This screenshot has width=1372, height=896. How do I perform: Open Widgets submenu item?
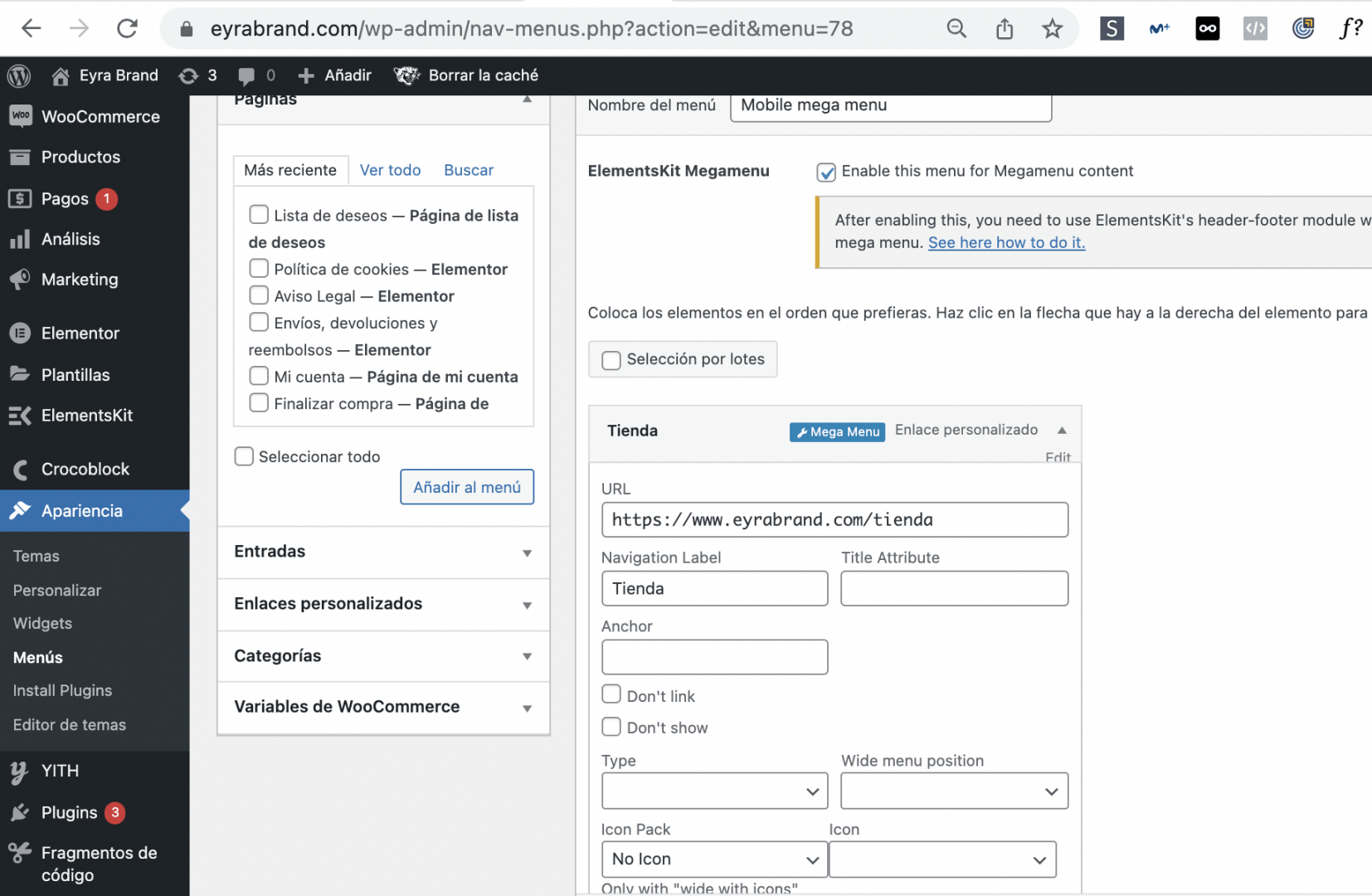[42, 623]
